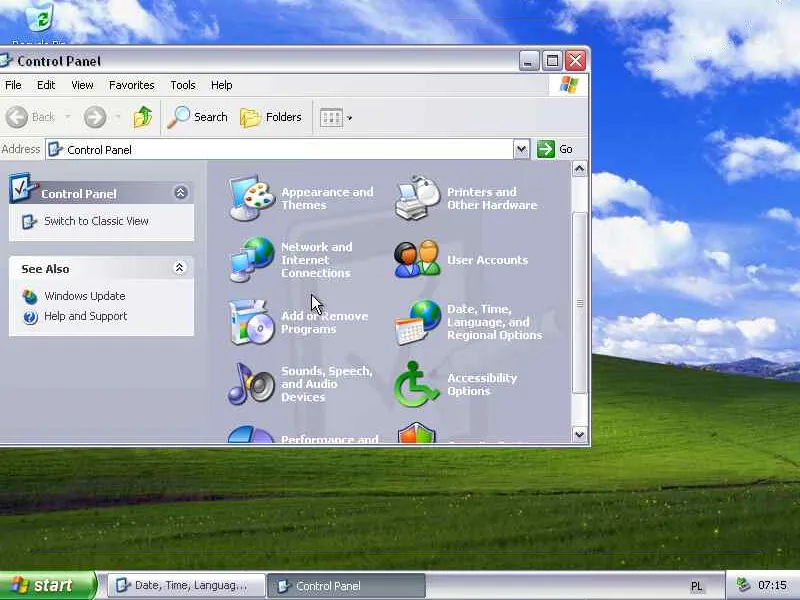Click the User Accounts link text
Image resolution: width=800 pixels, height=600 pixels.
tap(487, 260)
